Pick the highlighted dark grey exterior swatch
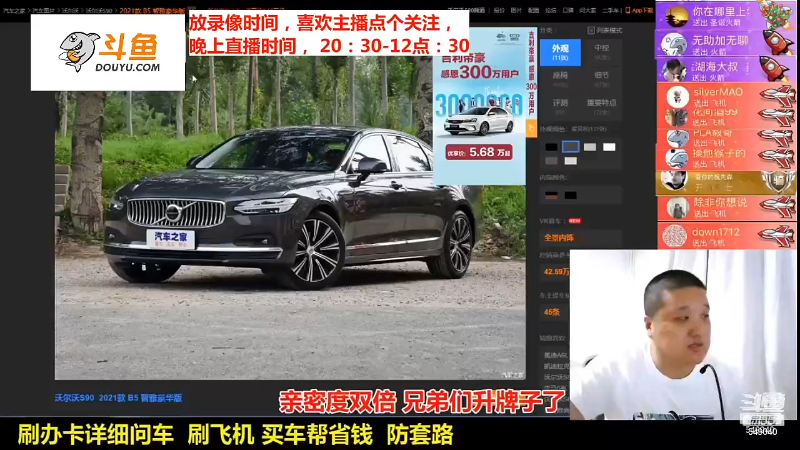This screenshot has height=450, width=800. (570, 147)
